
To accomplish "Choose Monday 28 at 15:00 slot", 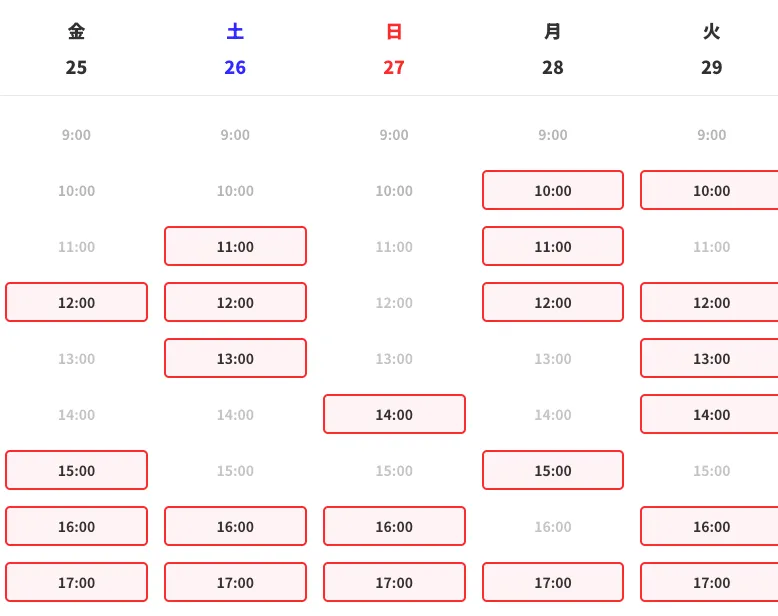I will [553, 470].
